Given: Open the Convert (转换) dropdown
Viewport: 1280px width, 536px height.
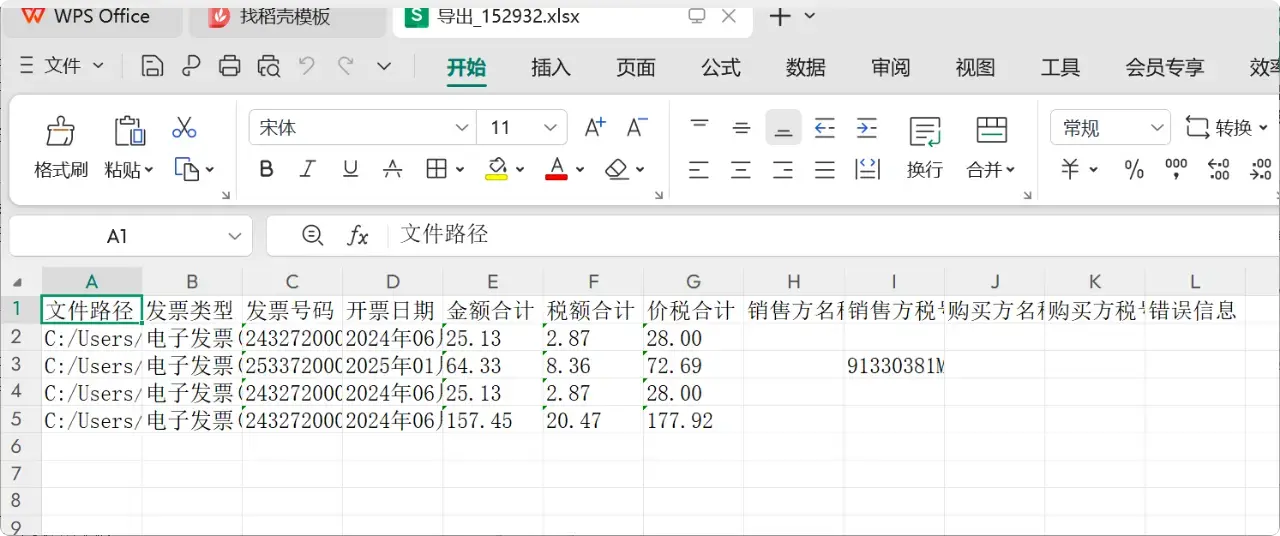Looking at the screenshot, I should (x=1229, y=127).
